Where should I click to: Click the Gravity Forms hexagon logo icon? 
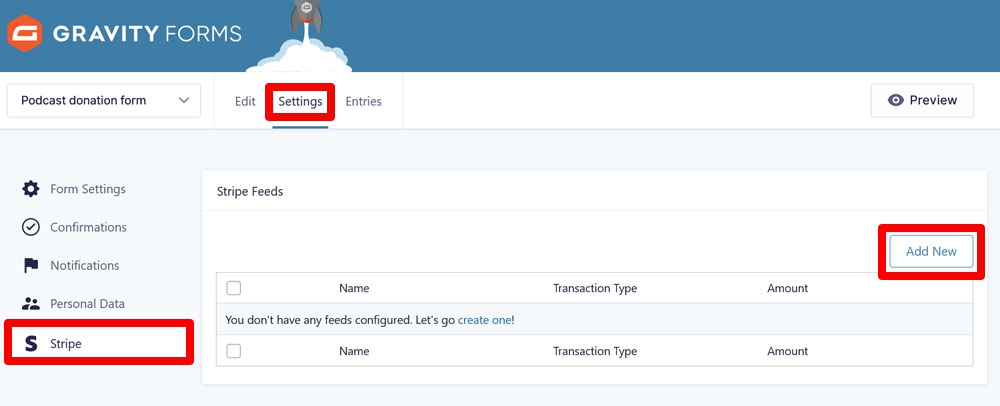tap(24, 33)
